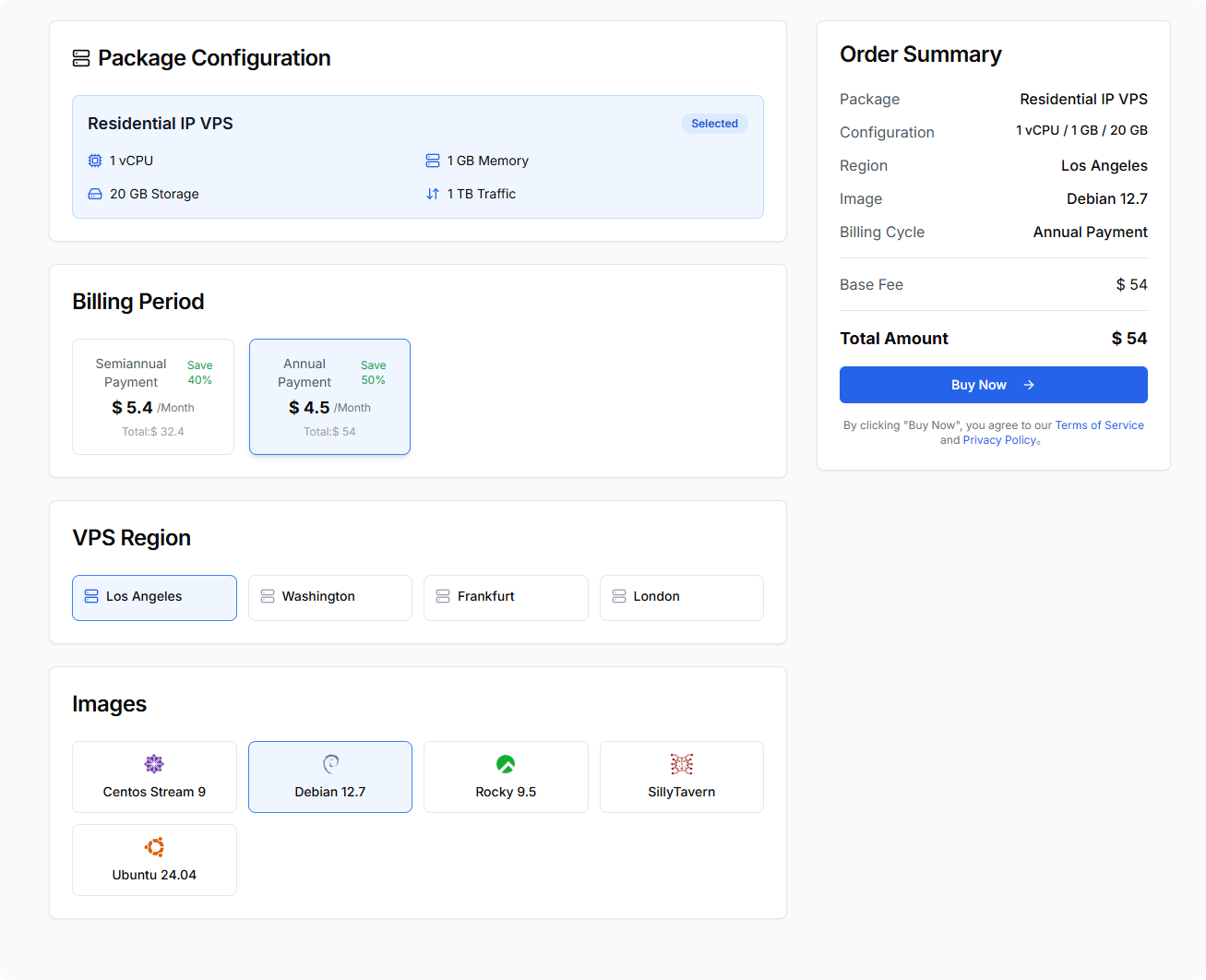Click the 1 TB Traffic arrows icon
The height and width of the screenshot is (980, 1206).
(x=433, y=194)
